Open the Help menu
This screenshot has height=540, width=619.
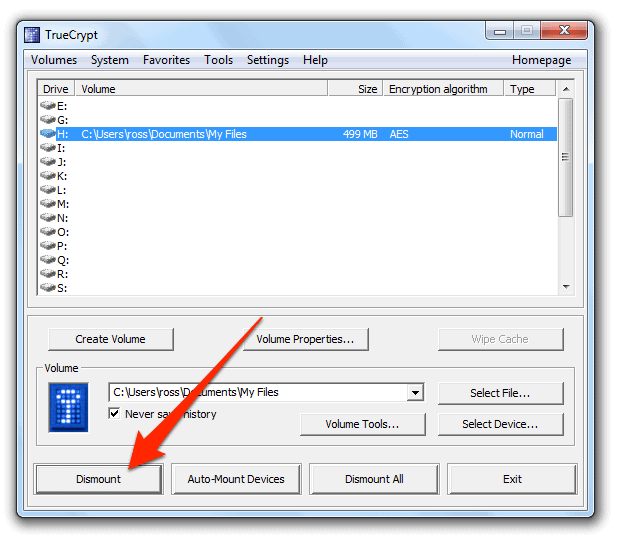tap(315, 60)
